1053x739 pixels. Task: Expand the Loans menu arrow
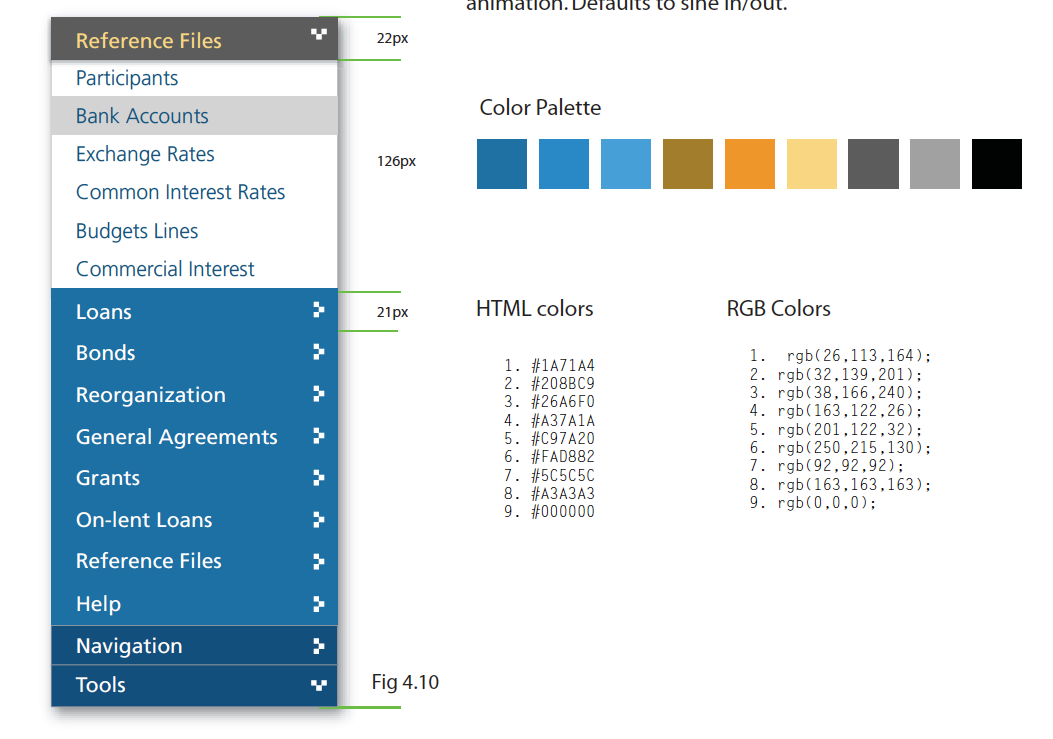319,311
